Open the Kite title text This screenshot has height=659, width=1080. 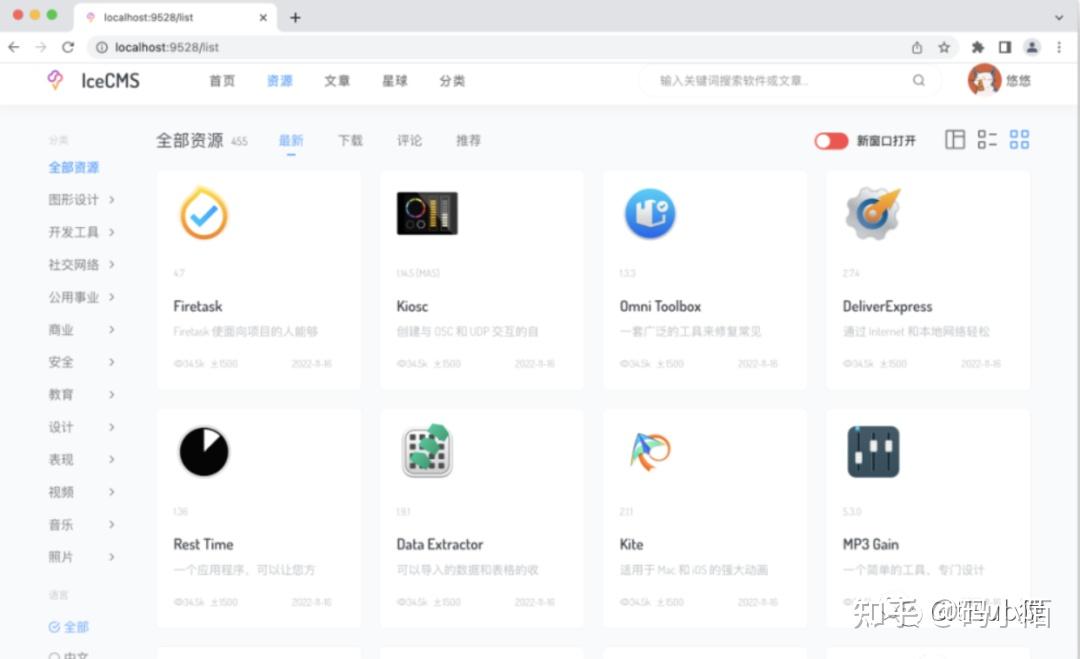(x=631, y=545)
